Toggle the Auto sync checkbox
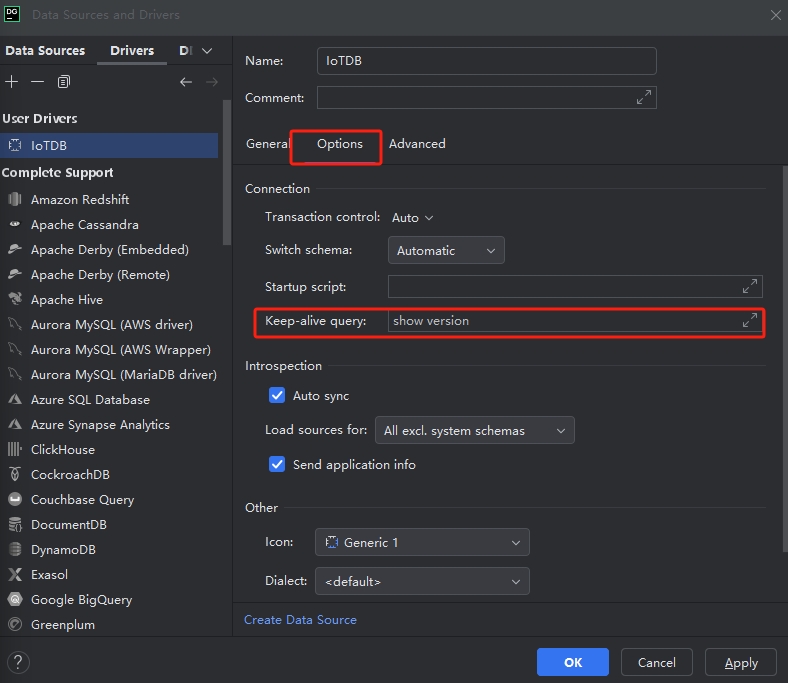This screenshot has height=683, width=788. (278, 396)
